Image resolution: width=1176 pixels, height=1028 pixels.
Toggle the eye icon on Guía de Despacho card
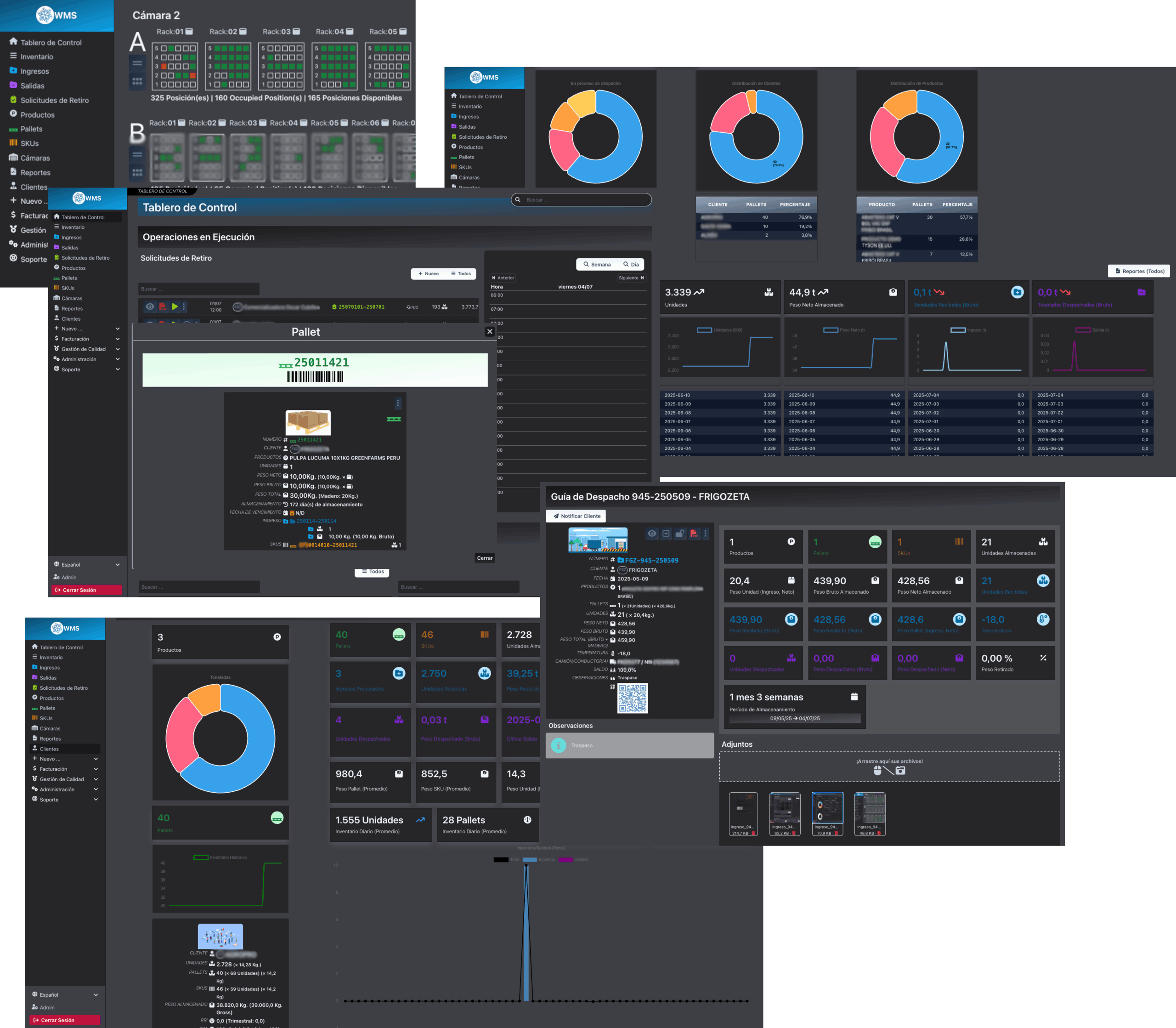point(652,534)
